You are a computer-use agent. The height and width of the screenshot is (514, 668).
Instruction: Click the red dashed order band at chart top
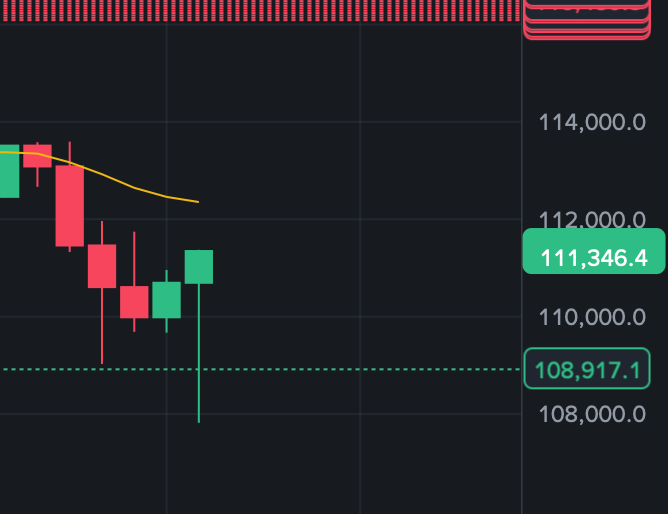[260, 10]
